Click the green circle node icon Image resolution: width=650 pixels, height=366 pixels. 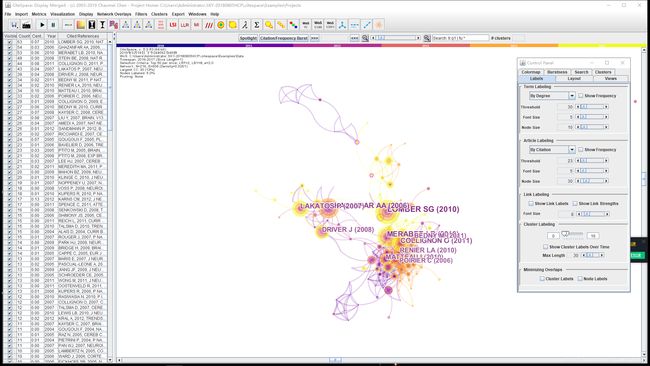221,25
